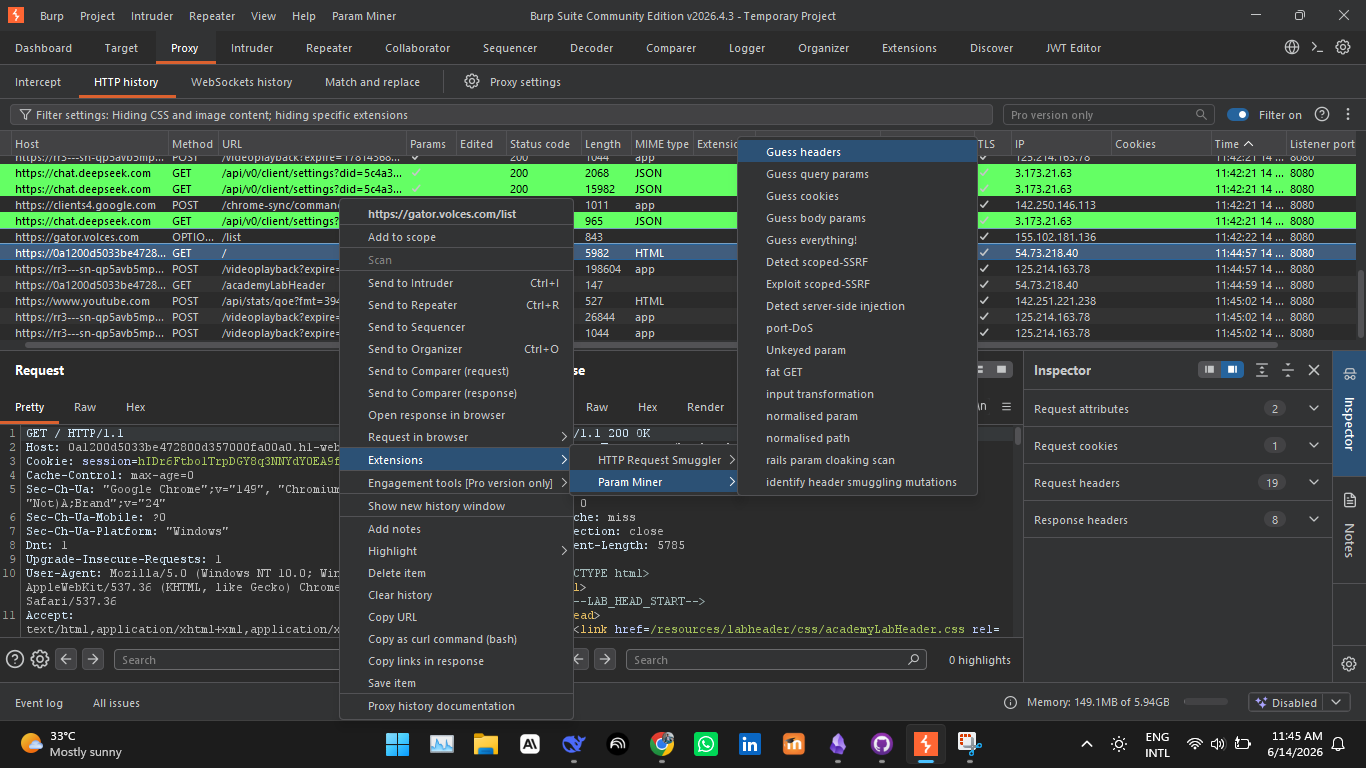Open the GitHub app from the taskbar
This screenshot has height=768, width=1366.
(x=881, y=744)
